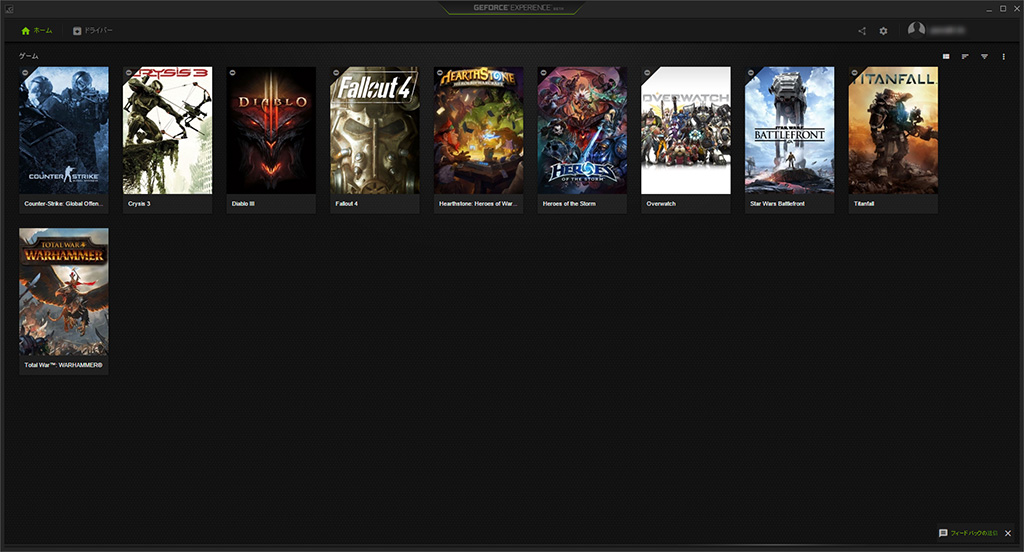Image resolution: width=1024 pixels, height=552 pixels.
Task: Click the user profile avatar
Action: coord(916,30)
